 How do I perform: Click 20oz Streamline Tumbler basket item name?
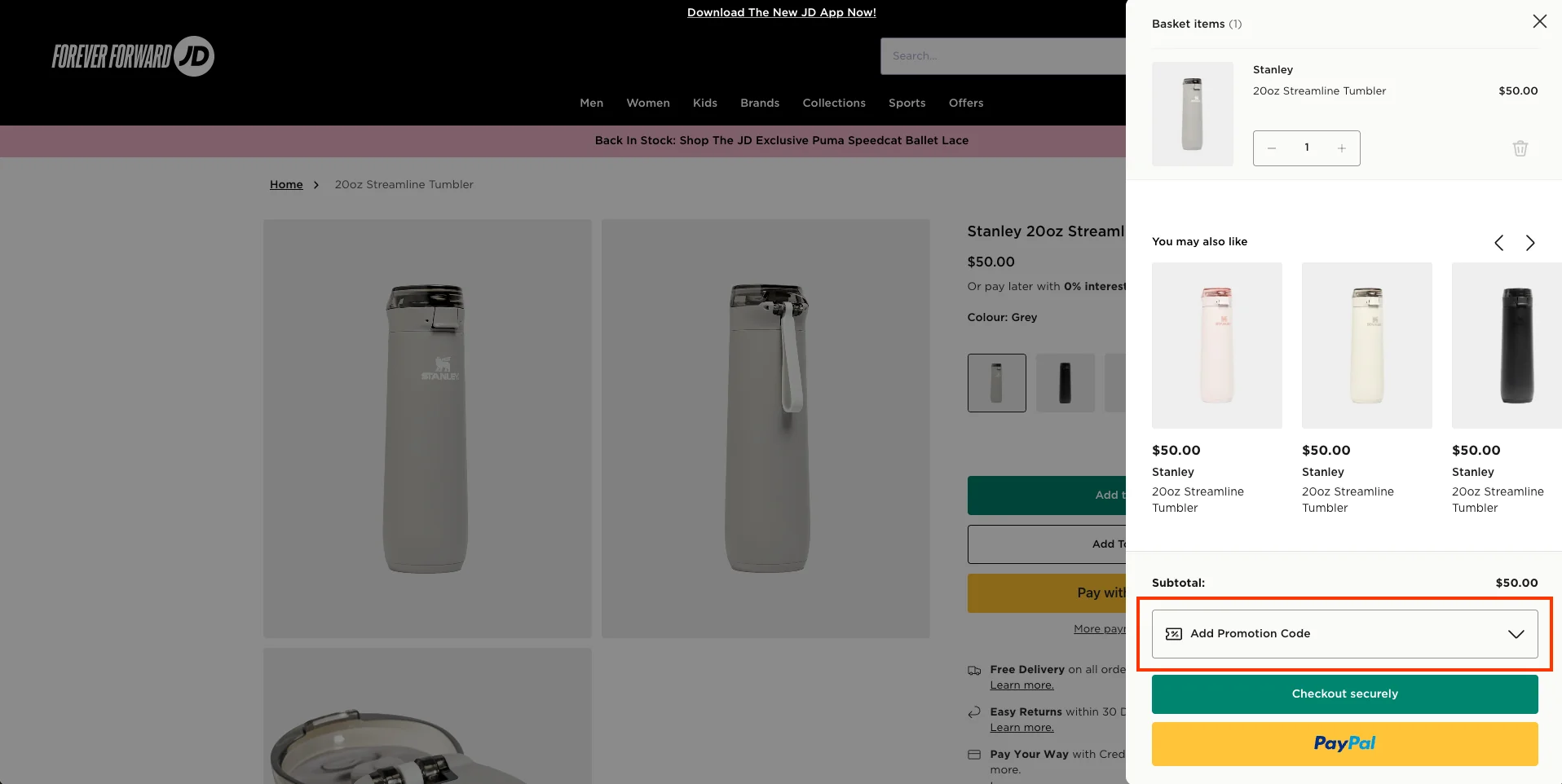[x=1320, y=91]
